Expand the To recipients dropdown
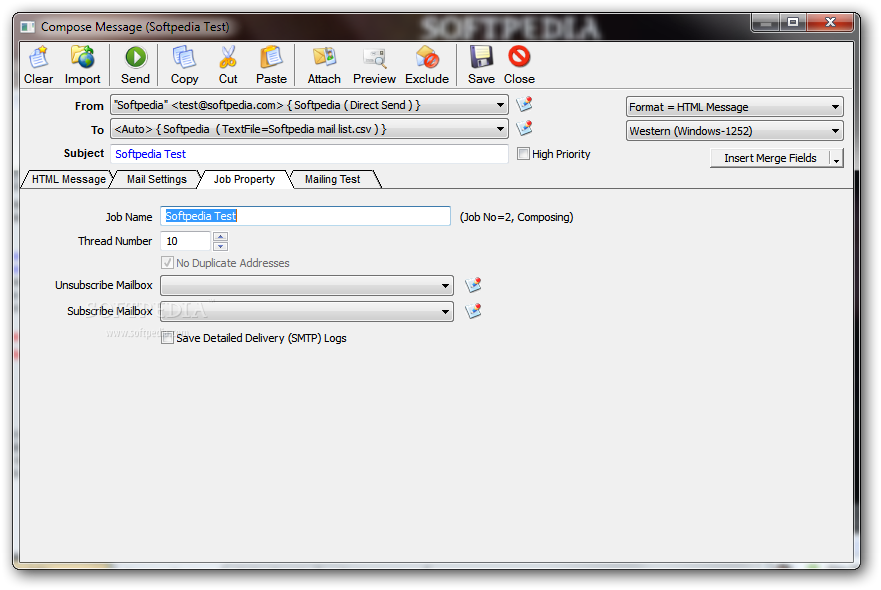This screenshot has height=590, width=881. pos(499,129)
